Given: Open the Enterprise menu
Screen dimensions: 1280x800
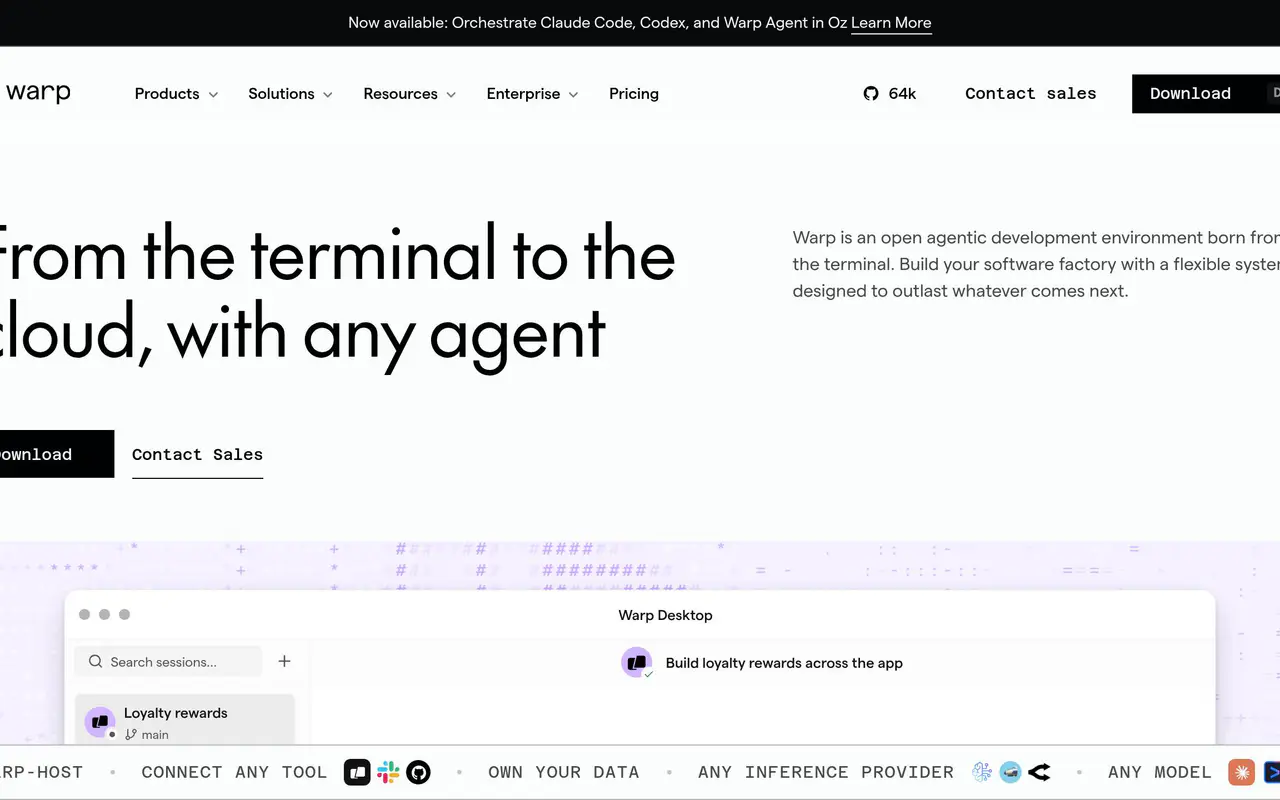Looking at the screenshot, I should pyautogui.click(x=533, y=93).
